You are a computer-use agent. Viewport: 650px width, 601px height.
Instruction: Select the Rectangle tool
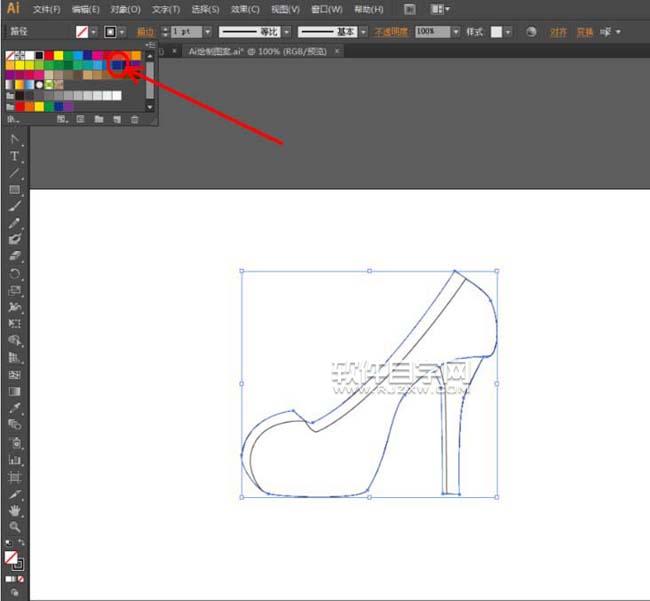(x=15, y=190)
